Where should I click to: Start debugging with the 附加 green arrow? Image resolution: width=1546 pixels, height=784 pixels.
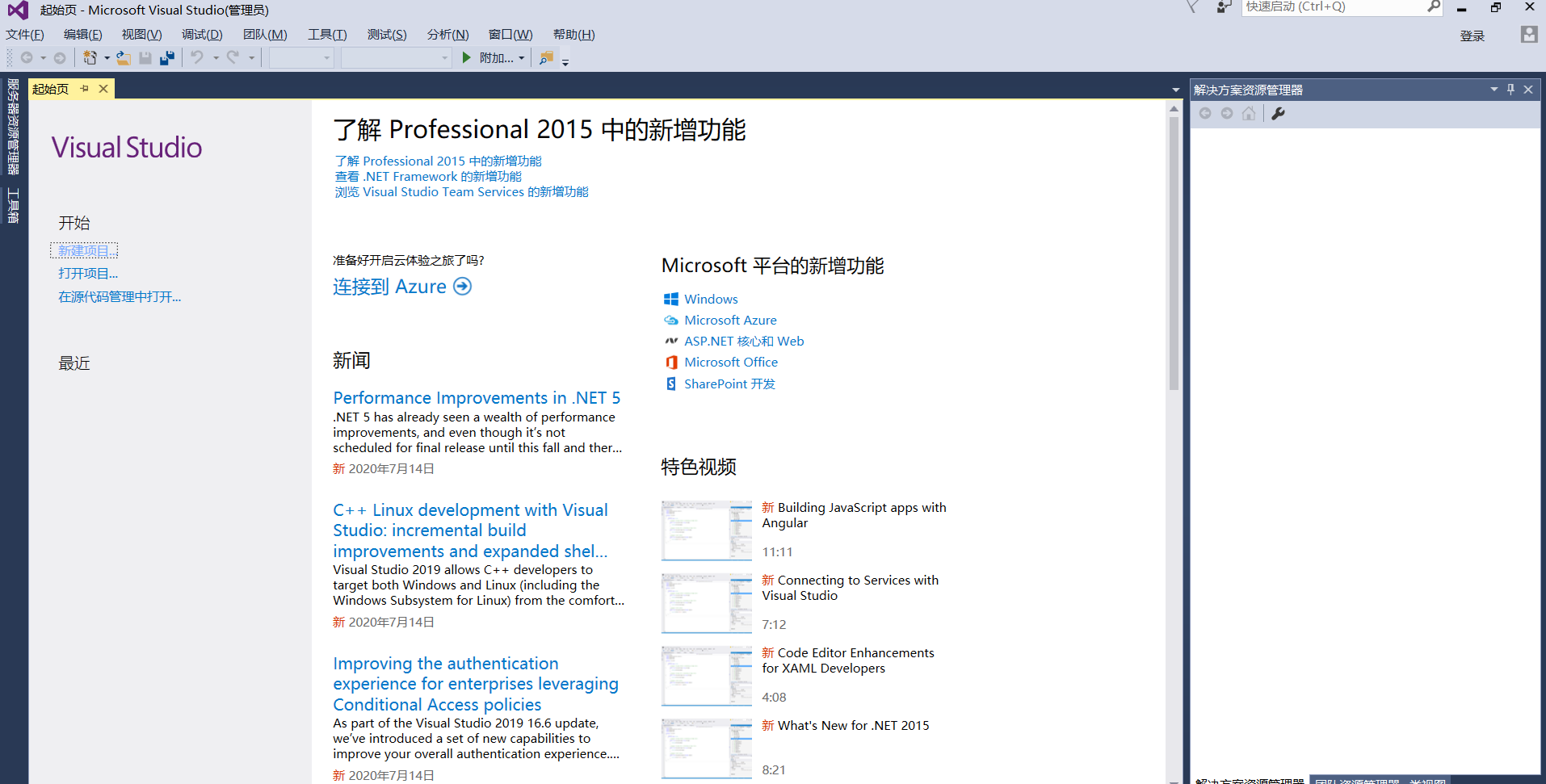pos(466,57)
